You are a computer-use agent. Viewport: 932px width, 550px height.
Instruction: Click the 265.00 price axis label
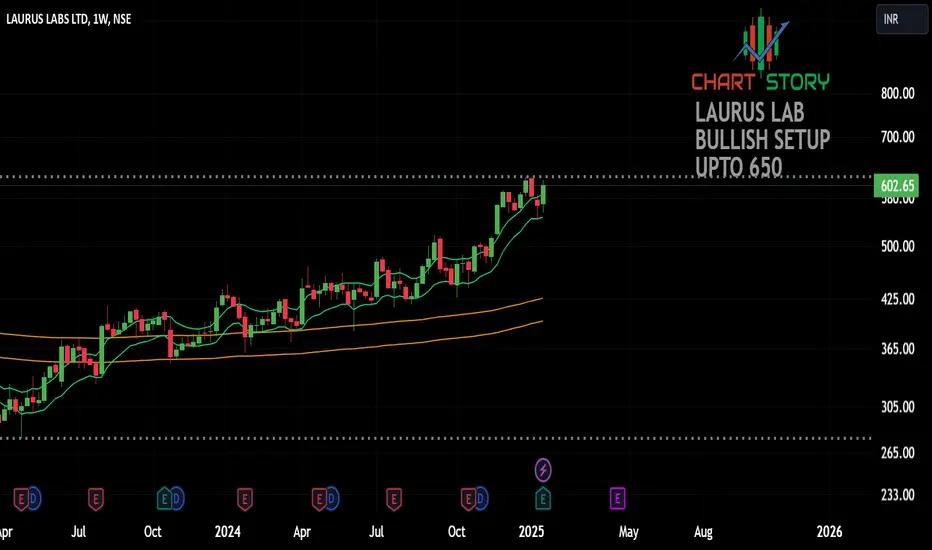tap(898, 453)
